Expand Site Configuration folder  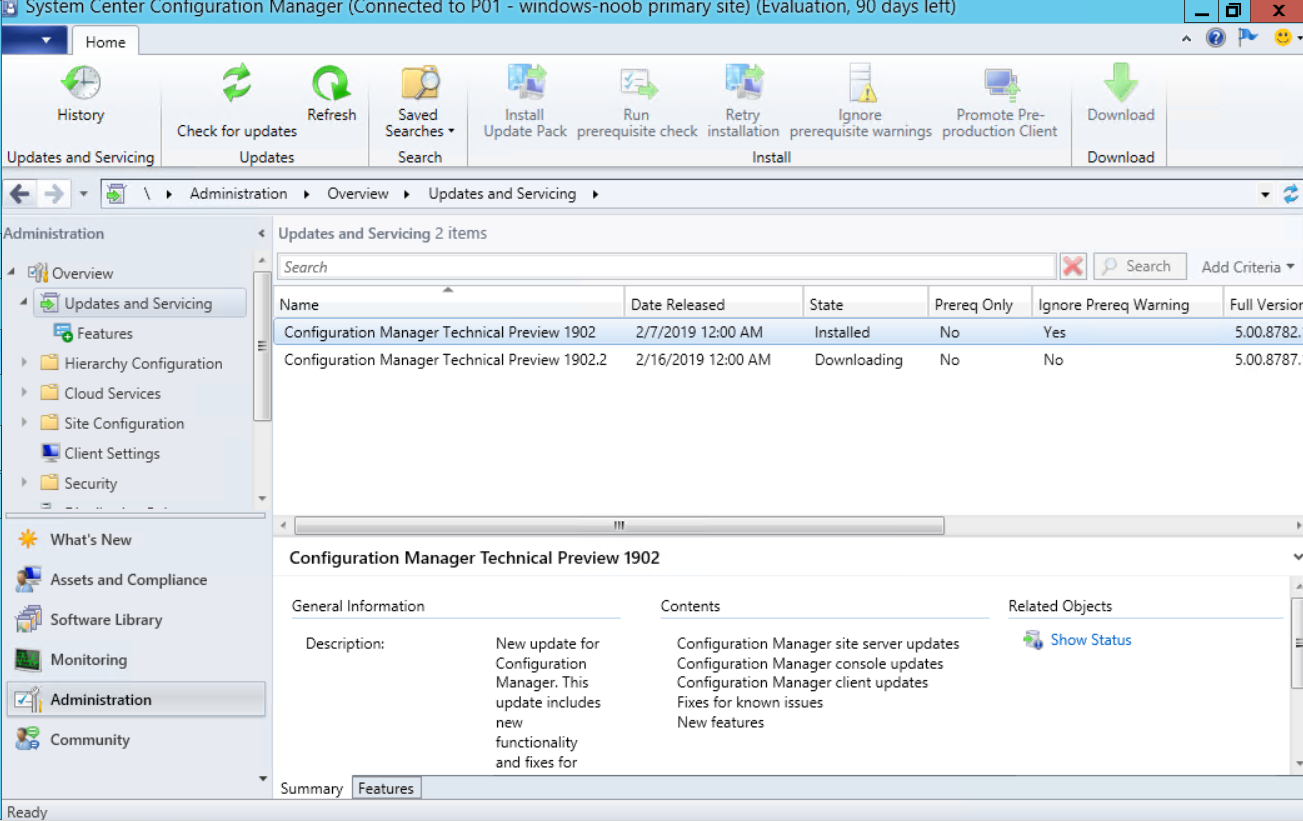24,424
